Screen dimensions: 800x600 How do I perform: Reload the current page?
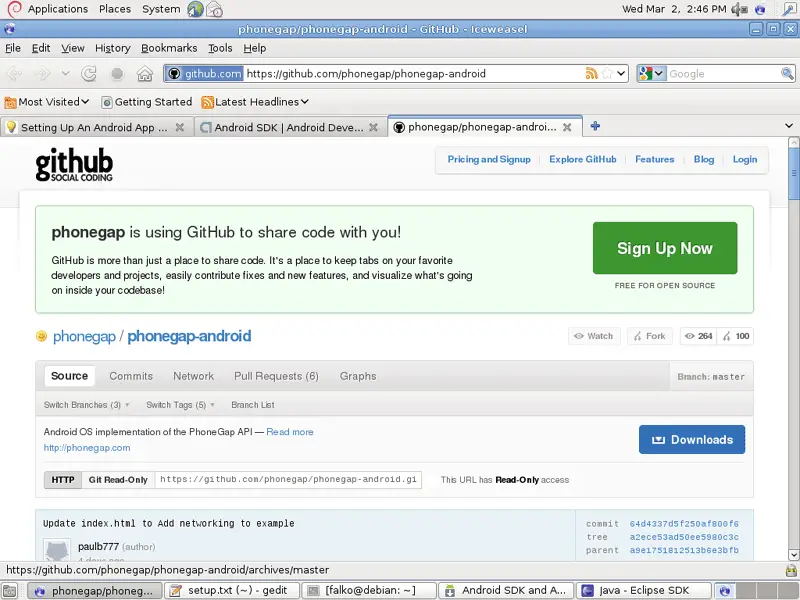click(89, 74)
